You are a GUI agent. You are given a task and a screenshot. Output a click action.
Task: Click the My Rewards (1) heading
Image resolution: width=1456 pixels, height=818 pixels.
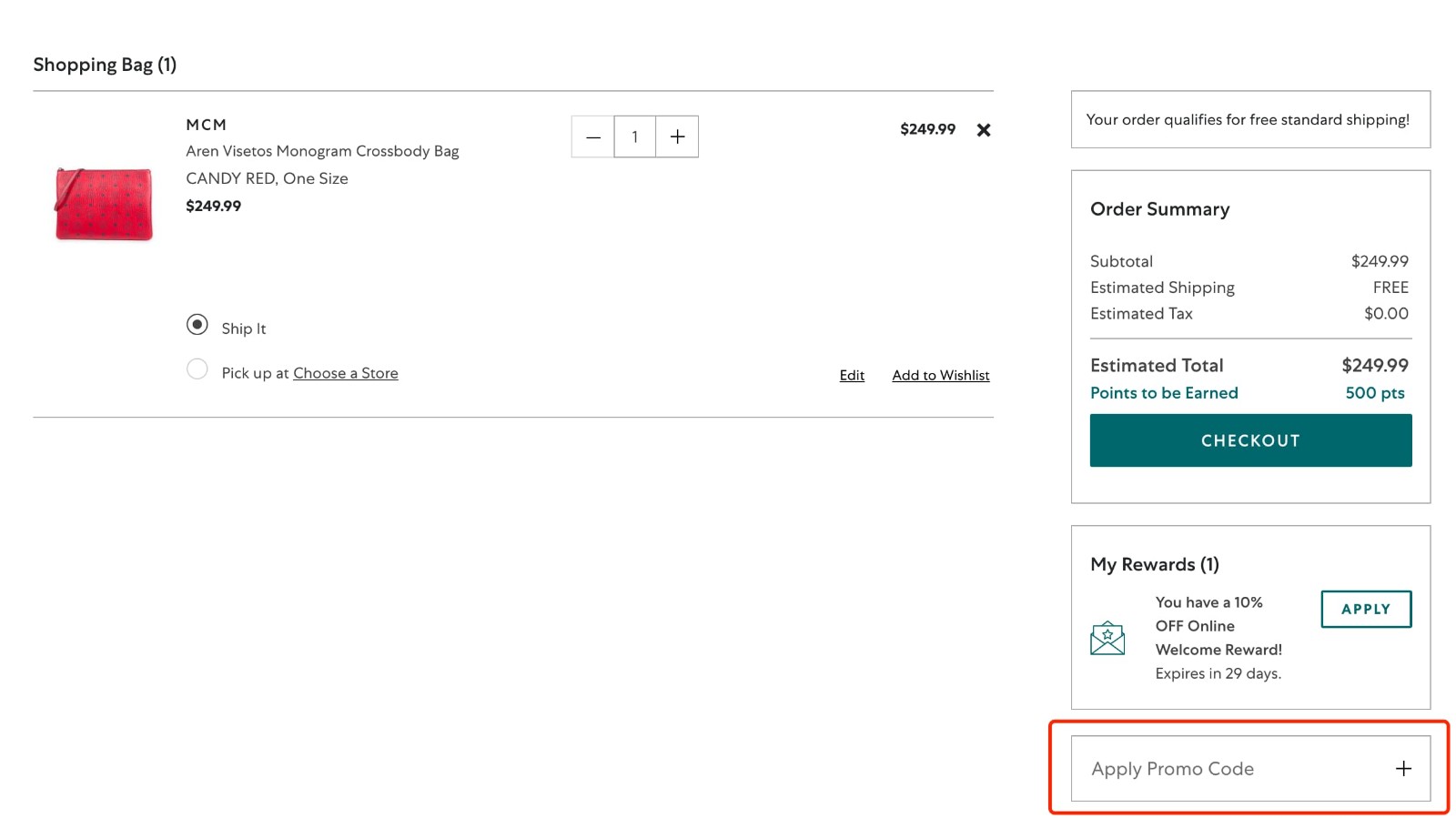(1155, 564)
